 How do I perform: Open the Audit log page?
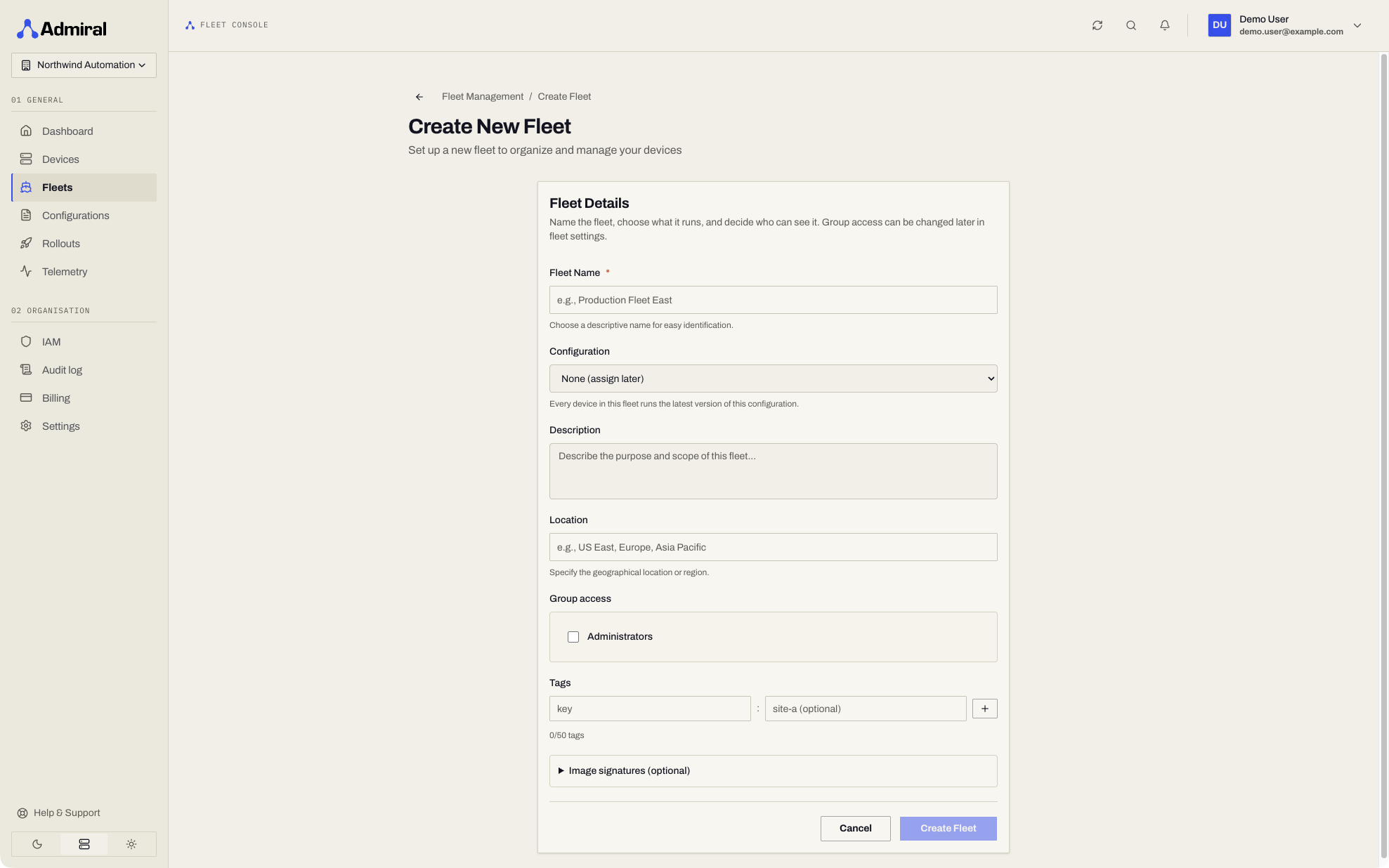click(x=84, y=370)
